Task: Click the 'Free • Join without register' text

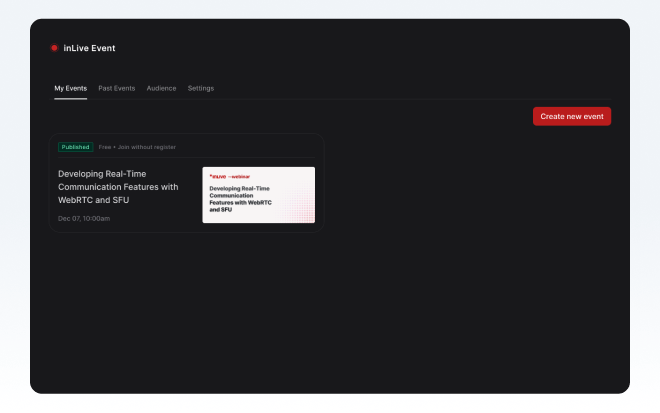Action: [137, 147]
